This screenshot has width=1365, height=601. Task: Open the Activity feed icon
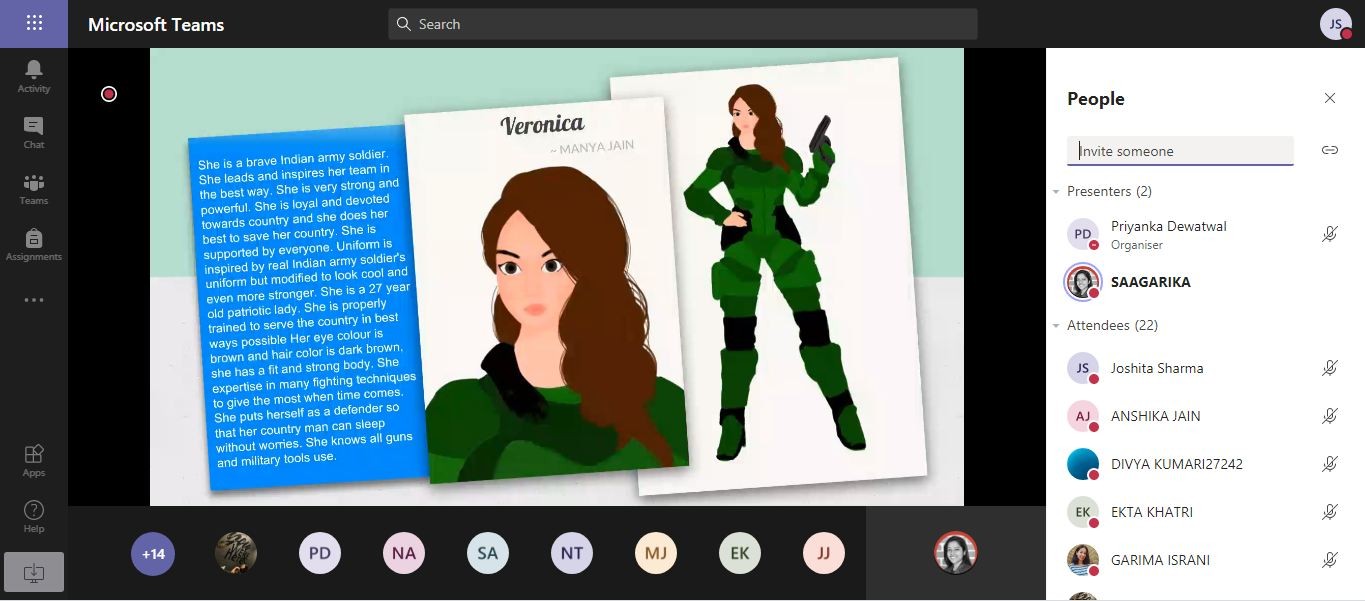click(34, 75)
